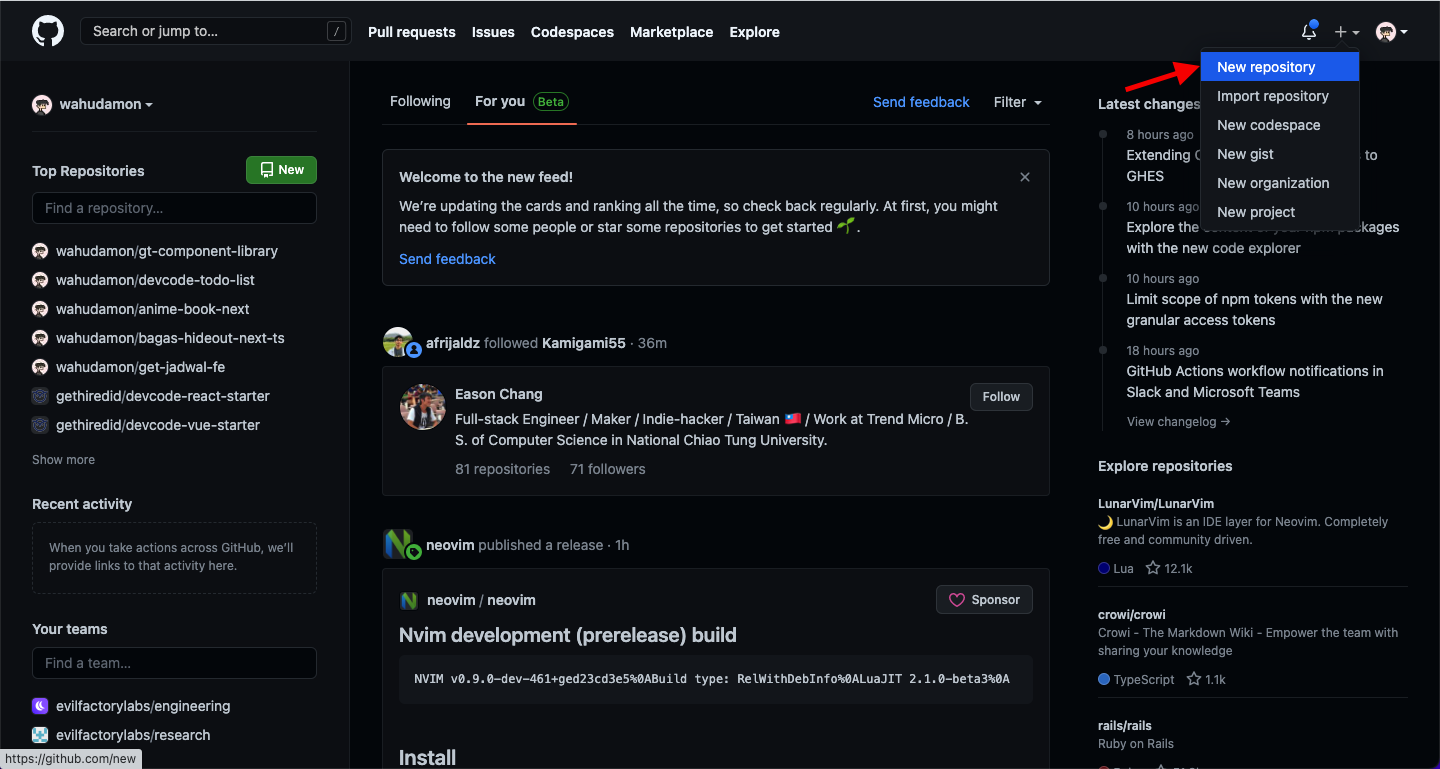Select New gist menu item

1280,154
